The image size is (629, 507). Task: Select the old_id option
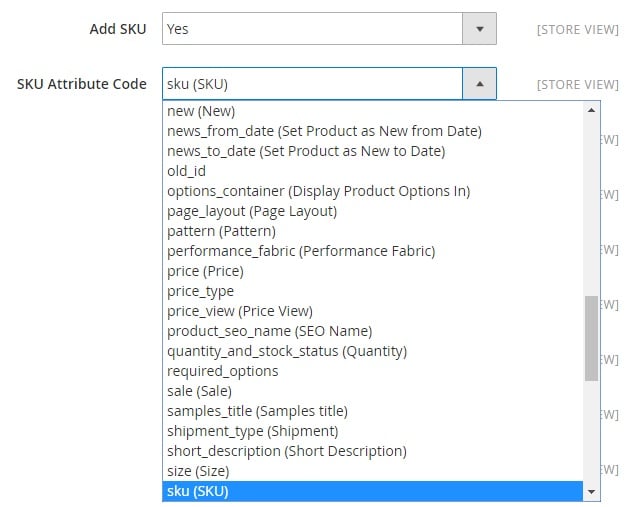tap(373, 171)
